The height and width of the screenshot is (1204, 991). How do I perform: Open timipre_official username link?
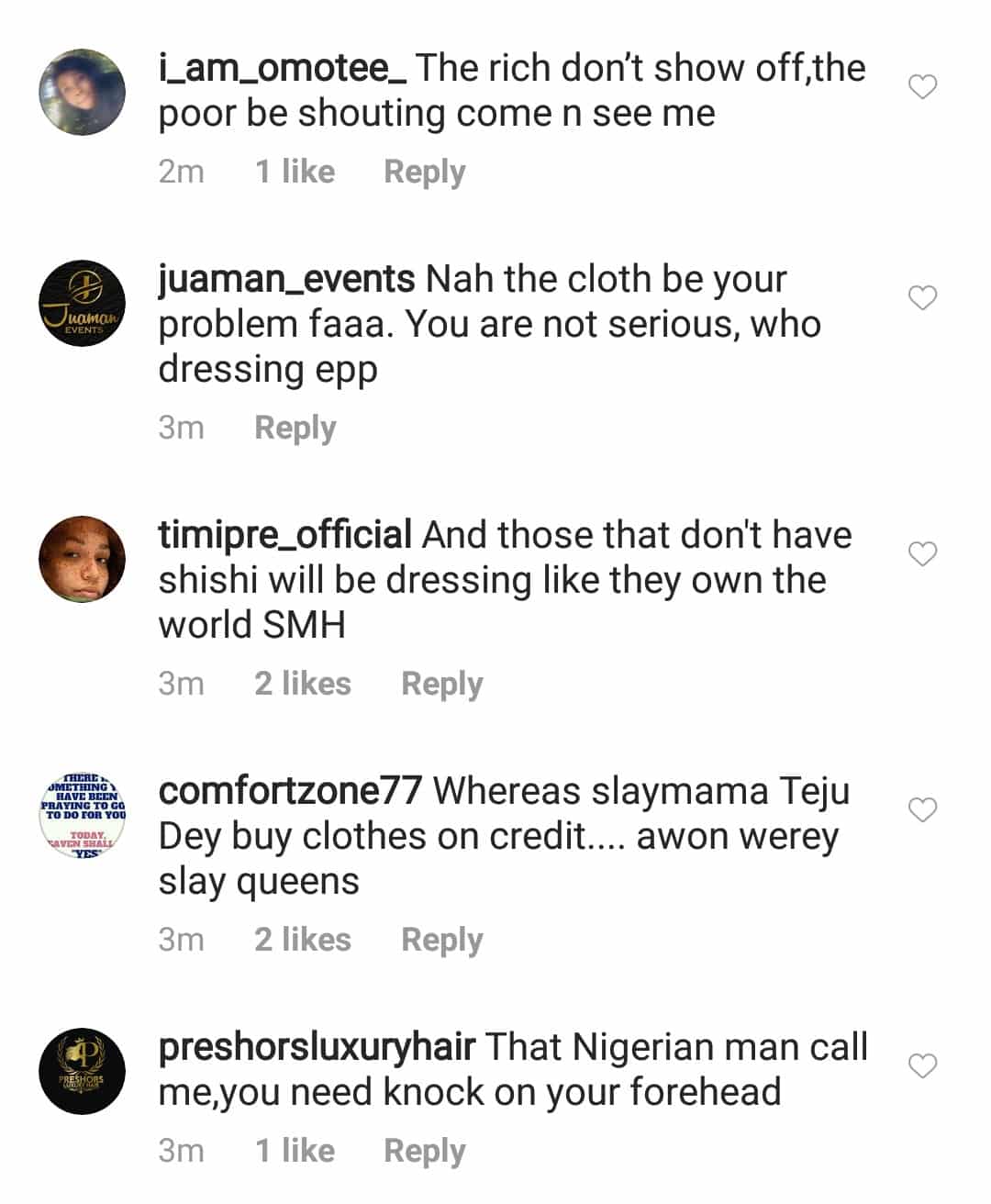[284, 535]
